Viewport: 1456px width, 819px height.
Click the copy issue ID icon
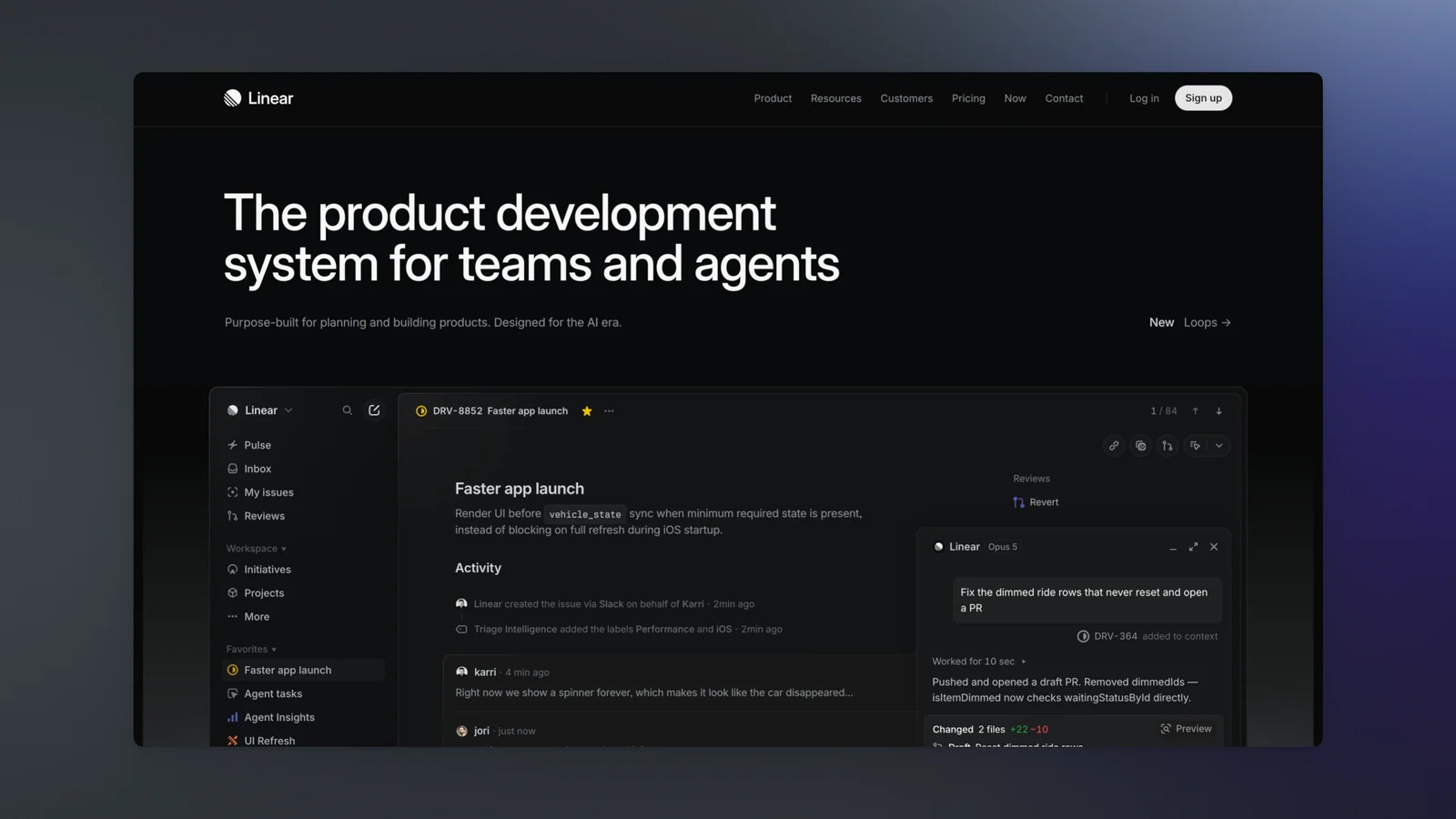coord(1140,446)
